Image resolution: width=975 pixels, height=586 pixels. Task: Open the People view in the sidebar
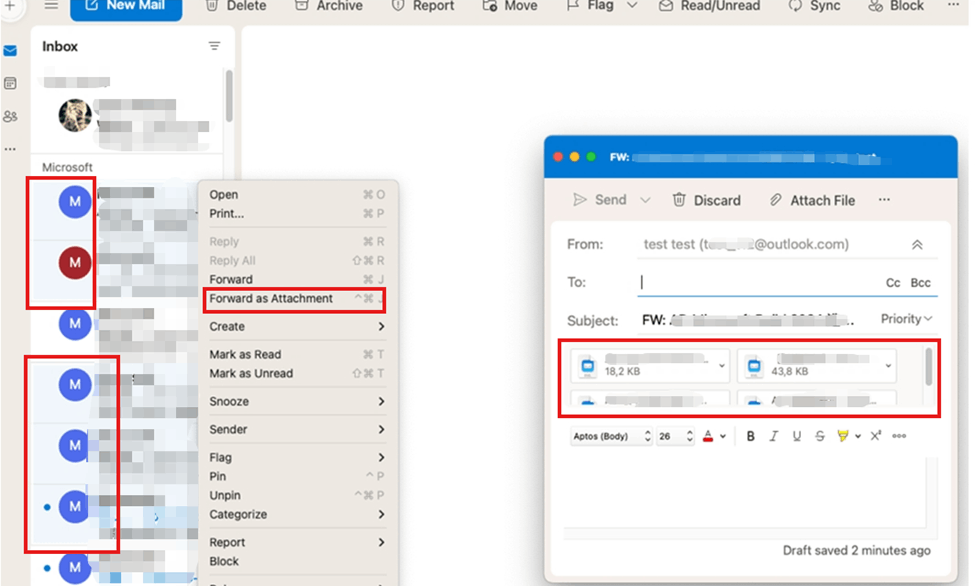click(10, 116)
